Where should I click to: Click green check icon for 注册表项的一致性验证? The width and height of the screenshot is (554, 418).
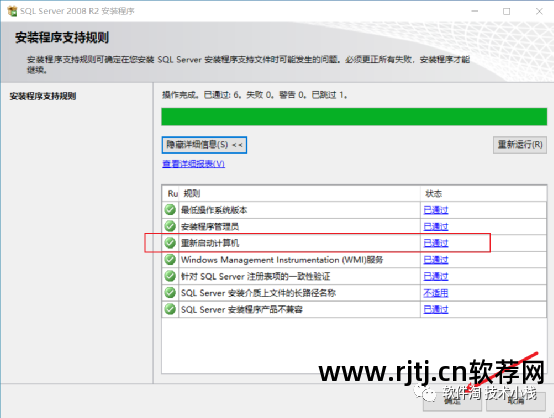pyautogui.click(x=170, y=276)
